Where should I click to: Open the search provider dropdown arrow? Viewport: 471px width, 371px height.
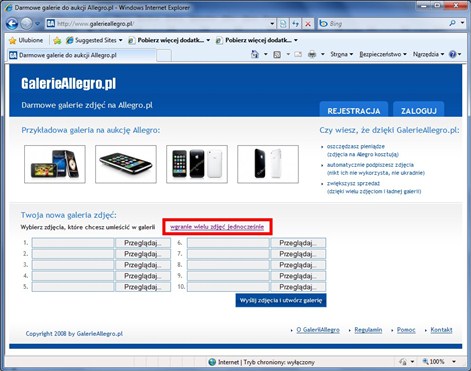462,23
